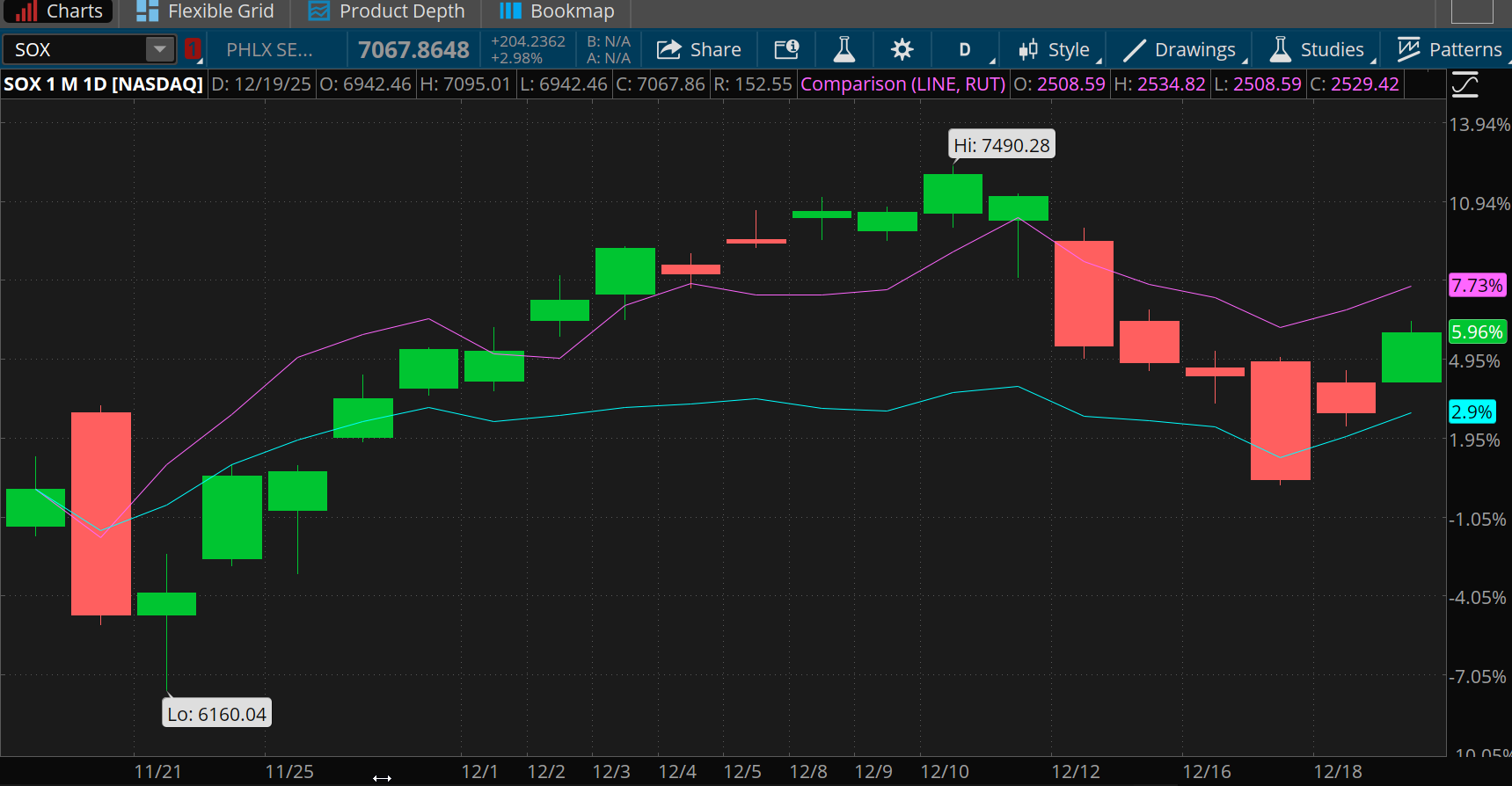The width and height of the screenshot is (1512, 786).
Task: Click the Hi: 7490.28 price bubble
Action: (1002, 145)
